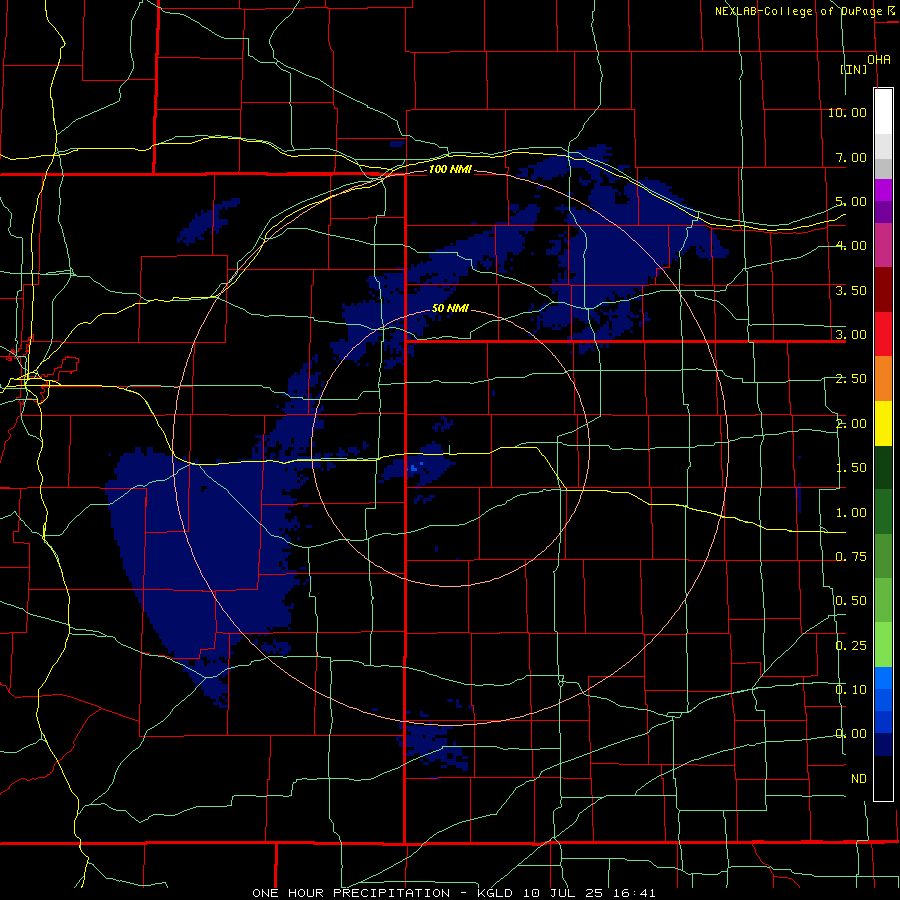Select the black ND swatch at legend bottom
The height and width of the screenshot is (900, 900).
click(x=883, y=778)
